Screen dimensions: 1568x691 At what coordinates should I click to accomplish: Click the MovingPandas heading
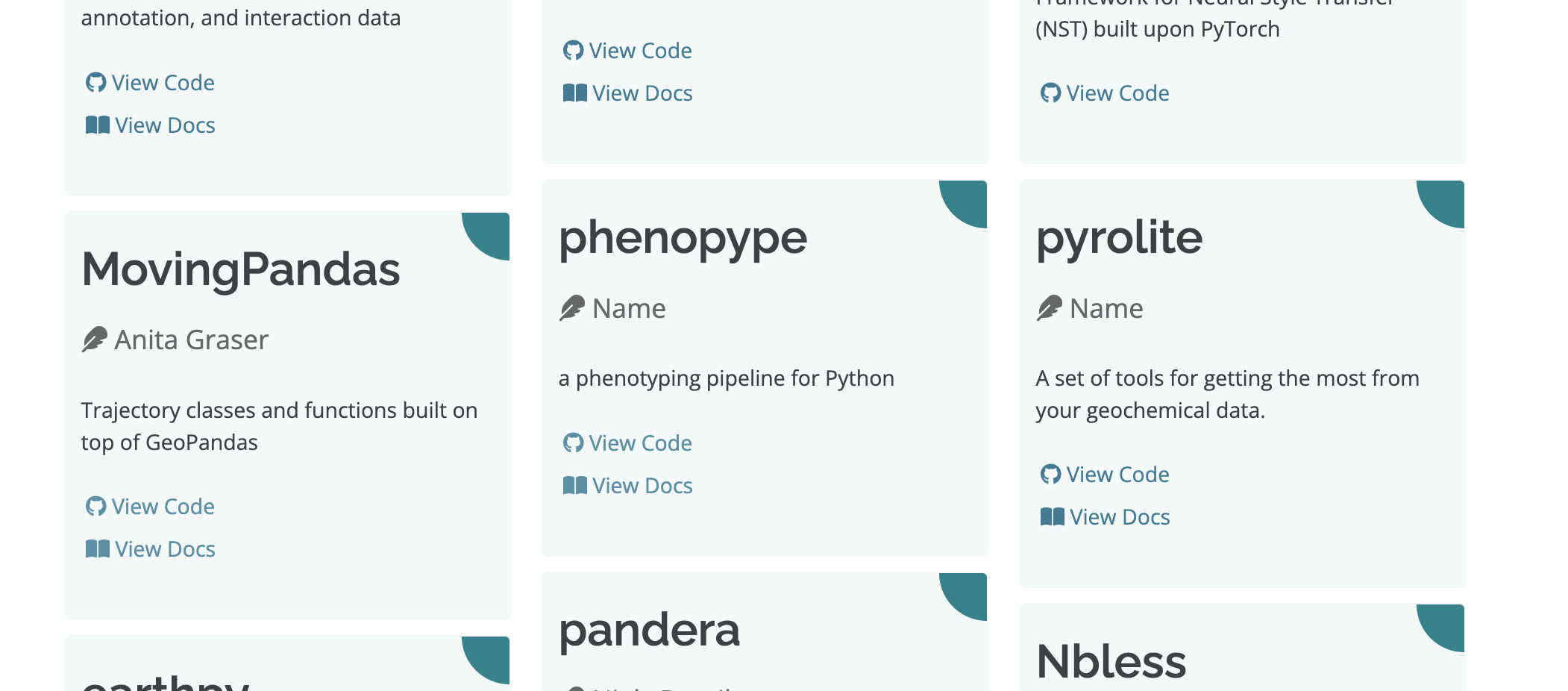click(241, 270)
